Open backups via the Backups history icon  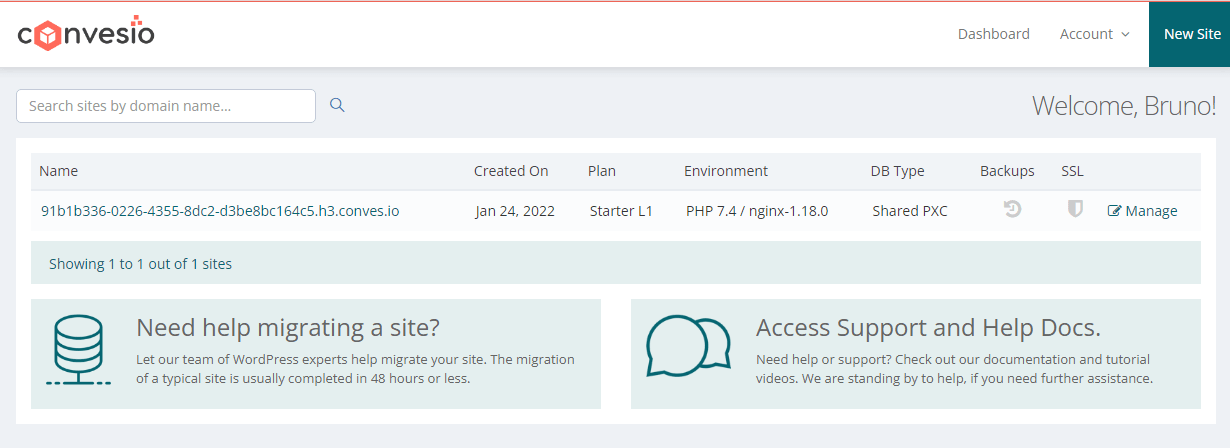(1012, 210)
